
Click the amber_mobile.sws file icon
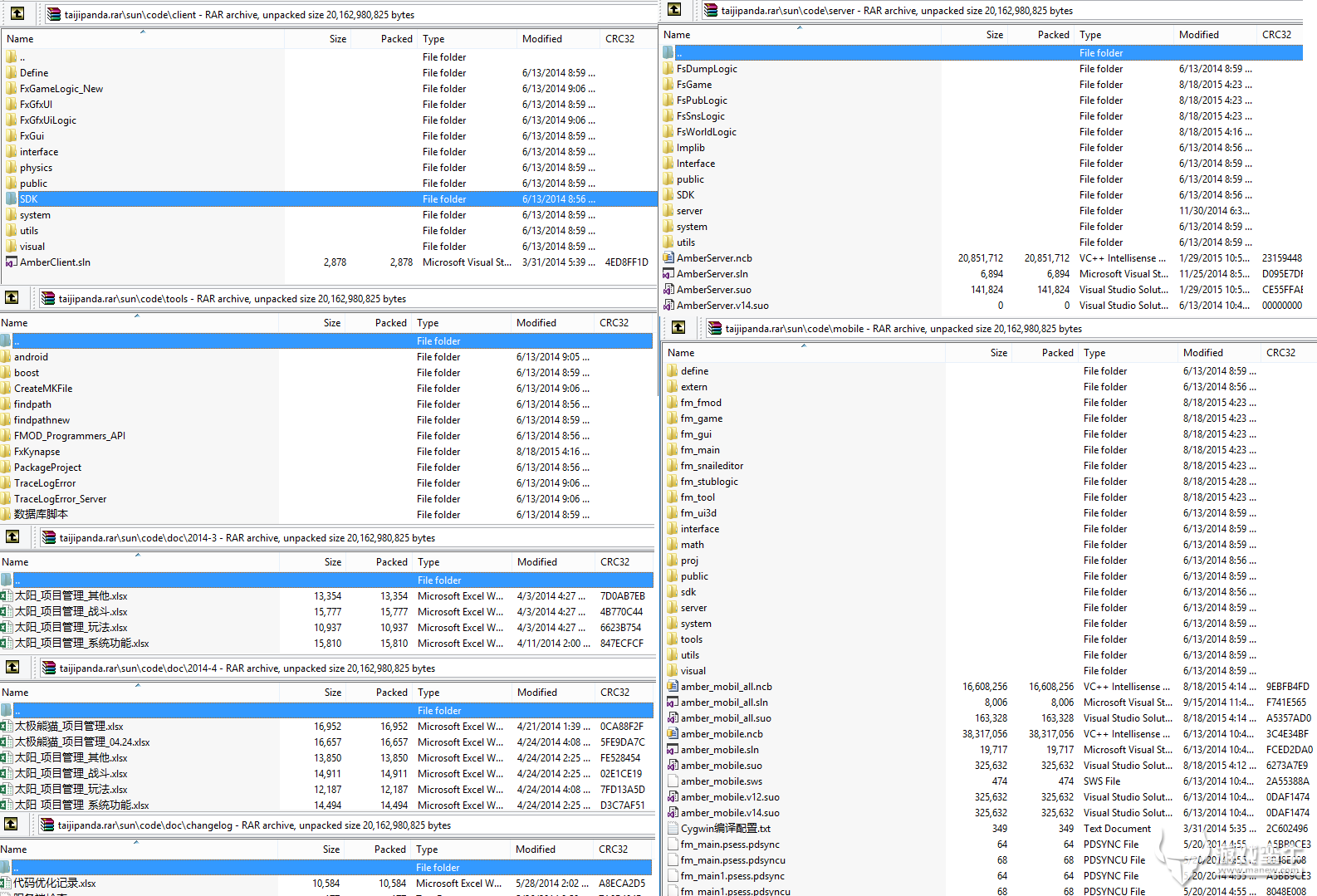click(x=673, y=781)
